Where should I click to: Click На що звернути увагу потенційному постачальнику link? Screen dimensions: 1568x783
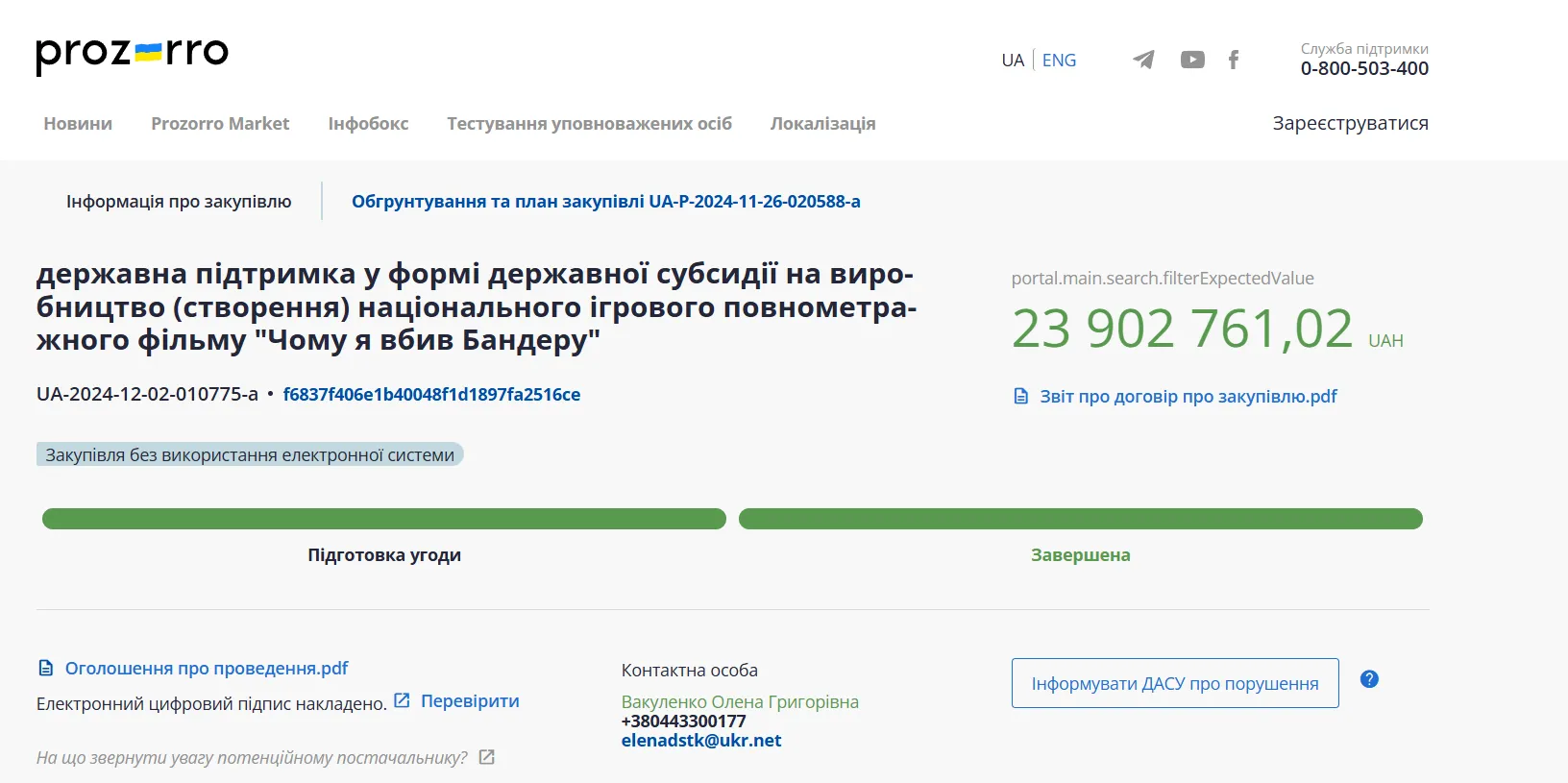click(x=252, y=757)
